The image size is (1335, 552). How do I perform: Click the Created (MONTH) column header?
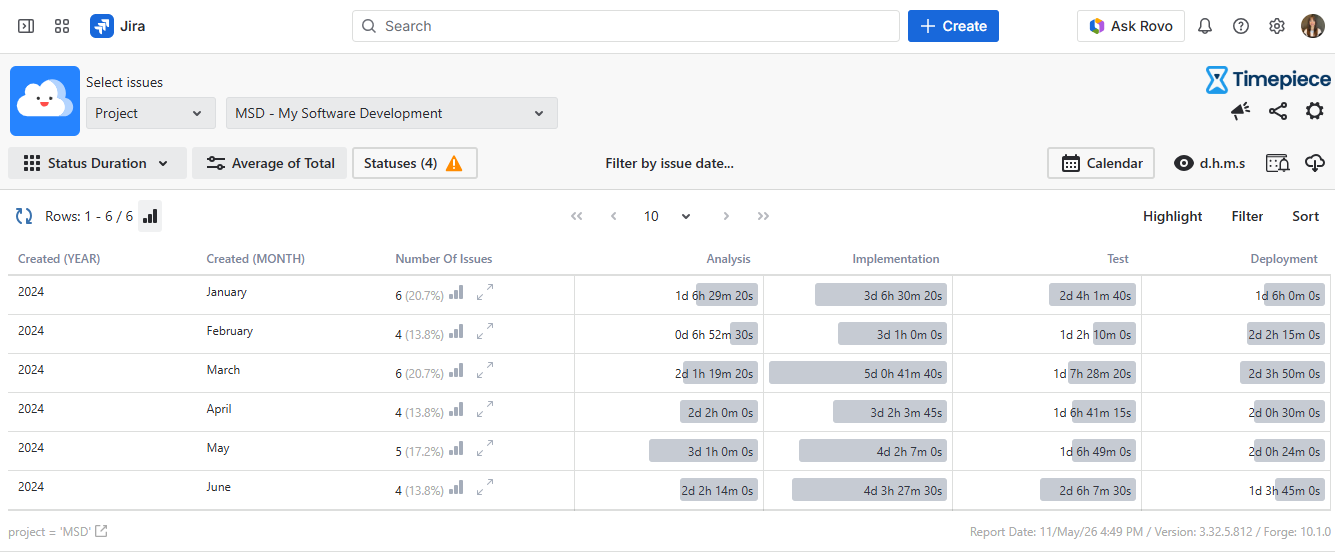click(x=256, y=259)
